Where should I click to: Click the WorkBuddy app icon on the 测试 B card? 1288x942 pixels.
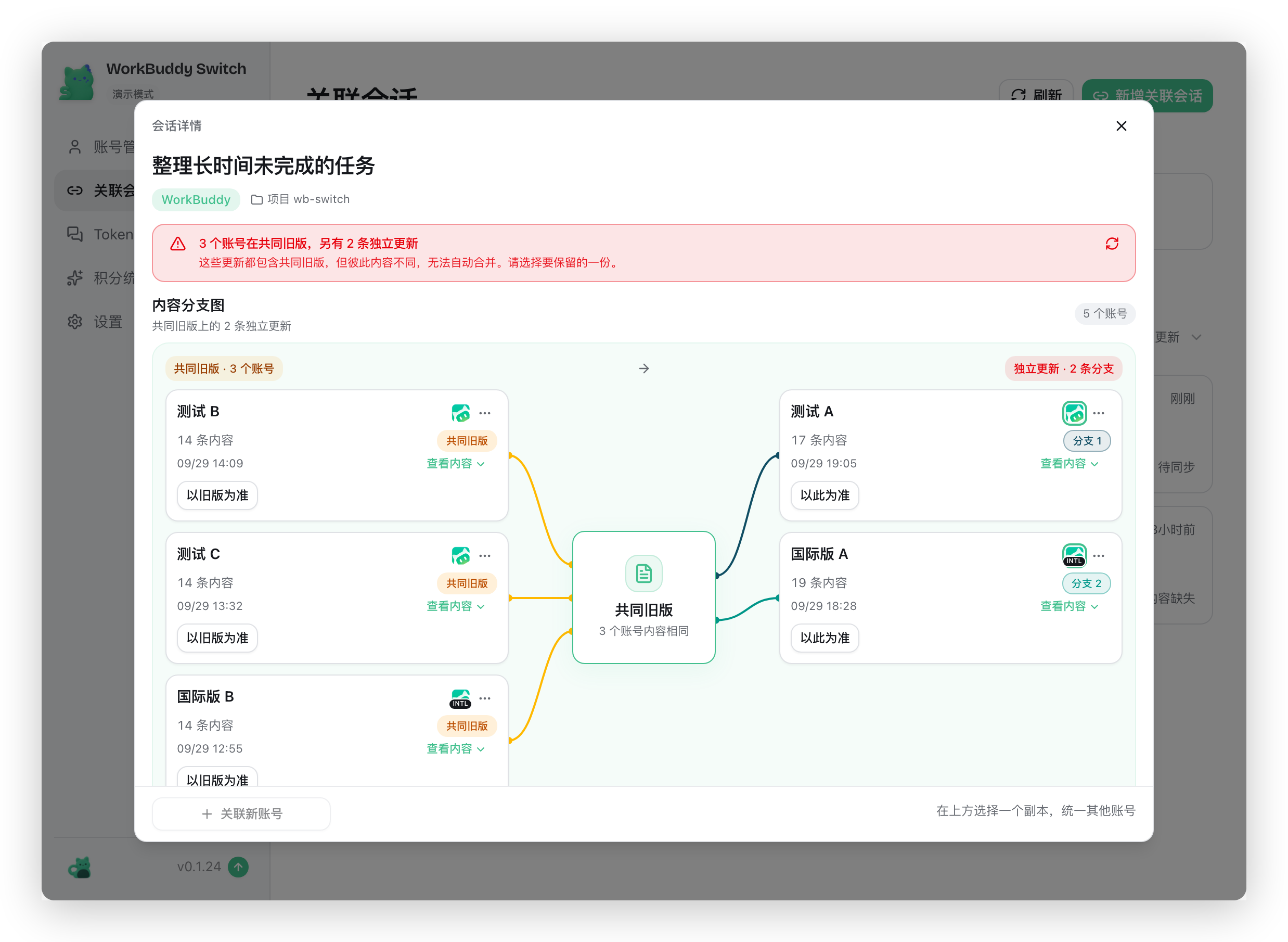tap(460, 412)
